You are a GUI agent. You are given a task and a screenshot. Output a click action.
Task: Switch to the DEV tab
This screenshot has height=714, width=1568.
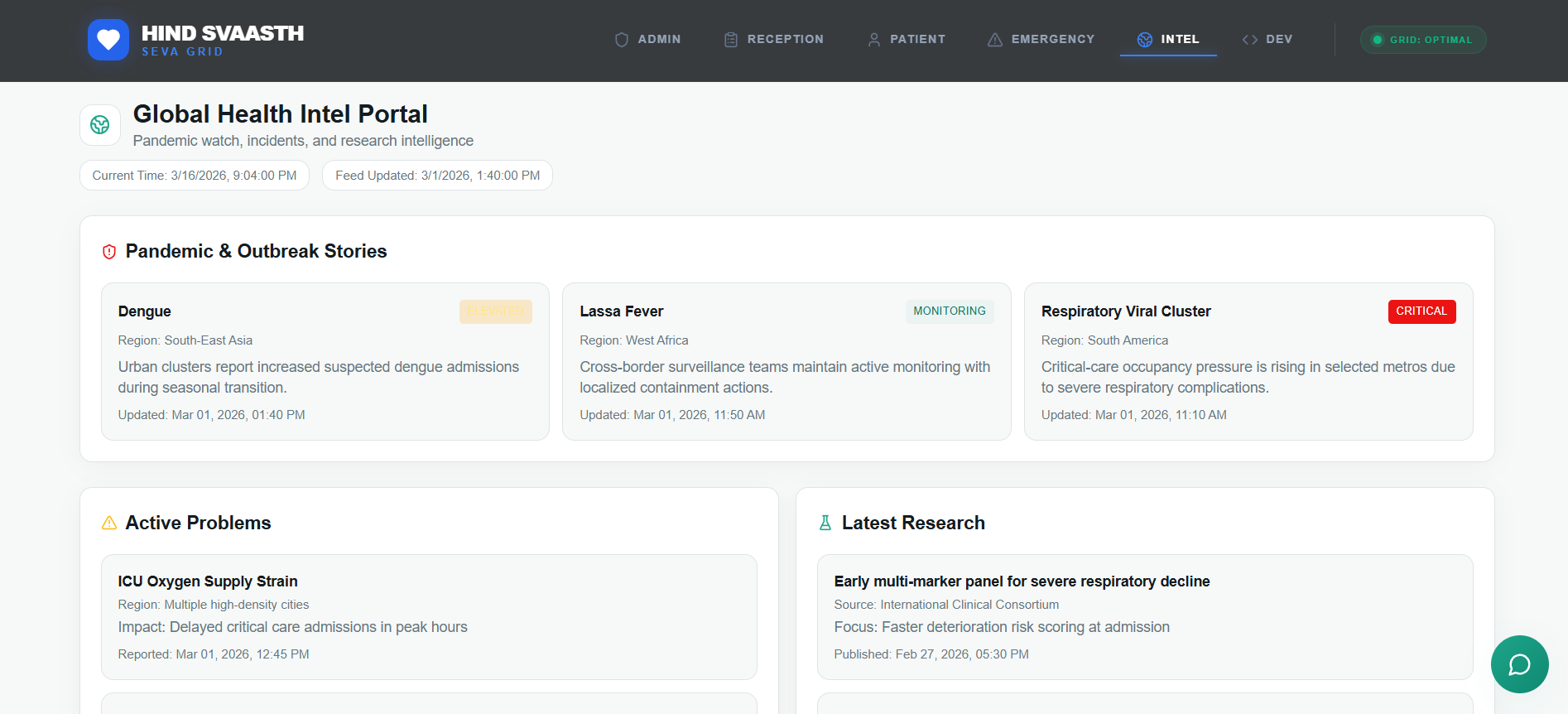pyautogui.click(x=1267, y=40)
